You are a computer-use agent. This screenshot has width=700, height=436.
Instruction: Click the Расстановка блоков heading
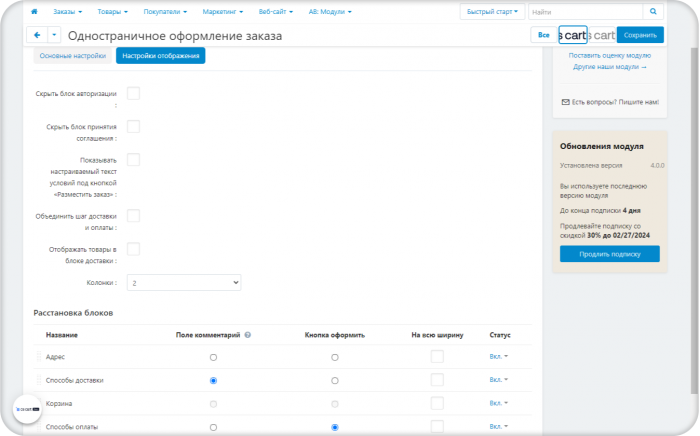click(73, 313)
